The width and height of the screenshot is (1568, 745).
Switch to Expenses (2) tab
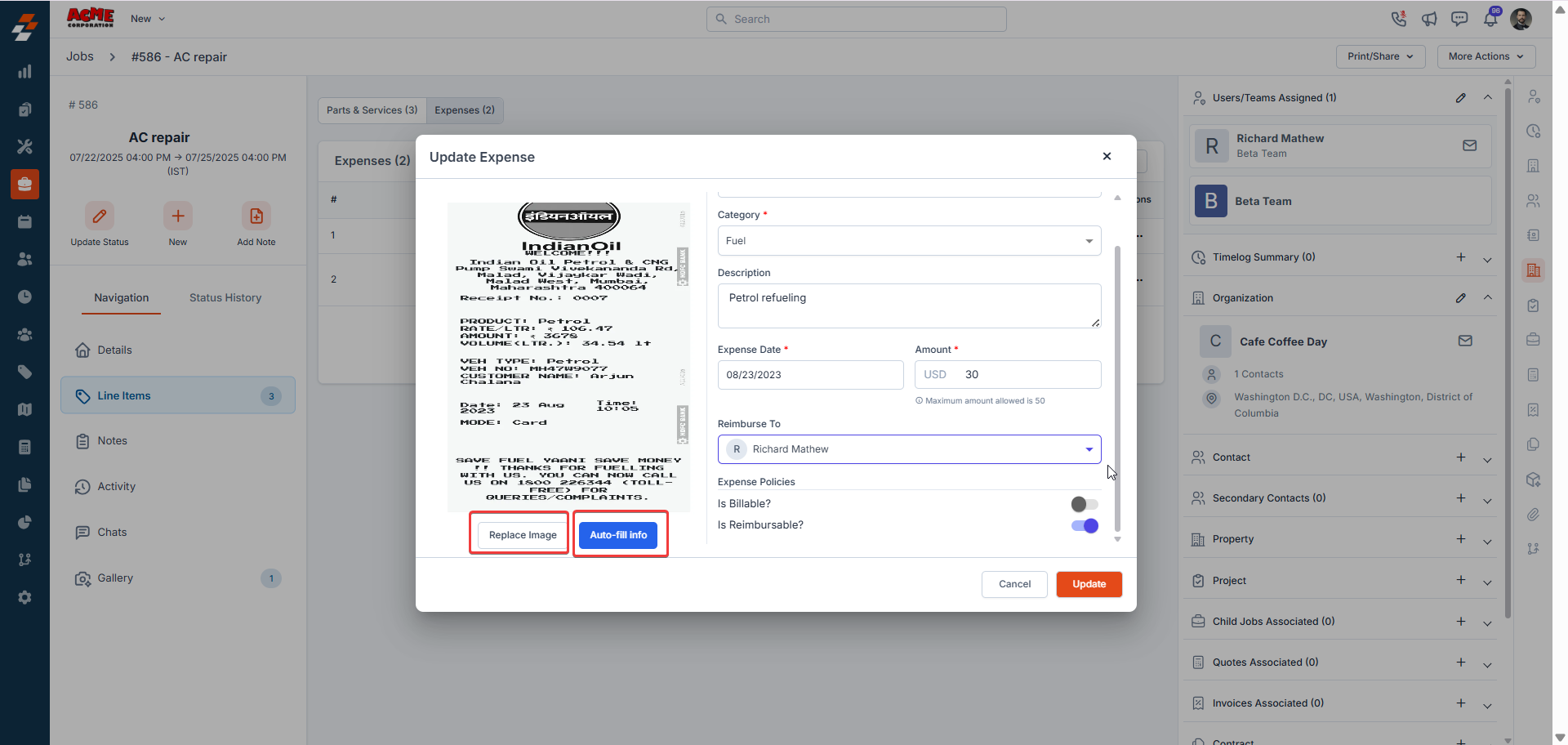coord(465,110)
